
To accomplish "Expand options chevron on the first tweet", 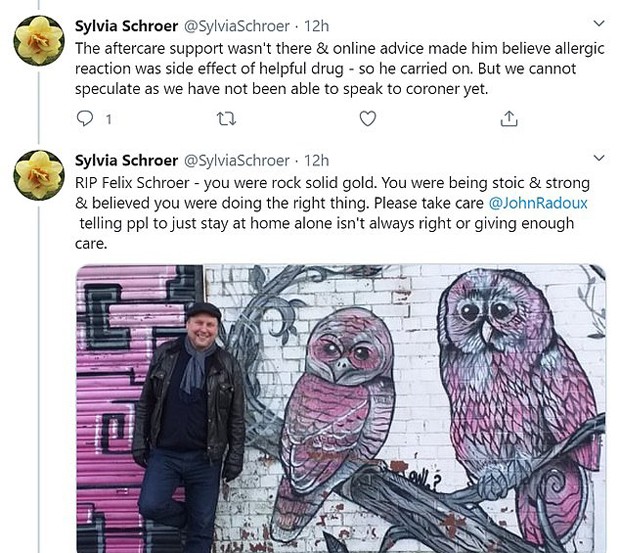I will pos(599,23).
